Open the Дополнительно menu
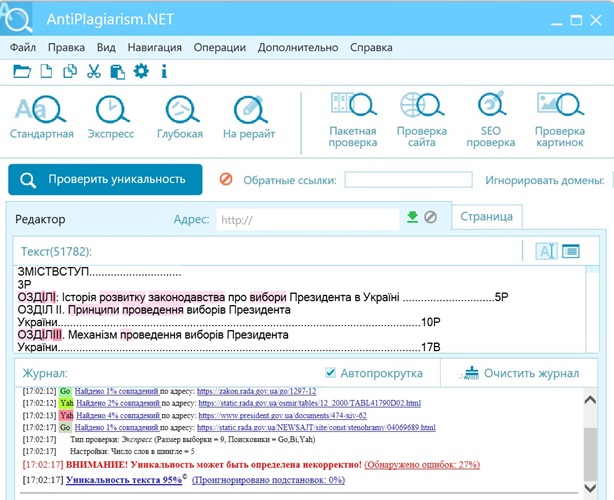This screenshot has height=500, width=614. [298, 47]
